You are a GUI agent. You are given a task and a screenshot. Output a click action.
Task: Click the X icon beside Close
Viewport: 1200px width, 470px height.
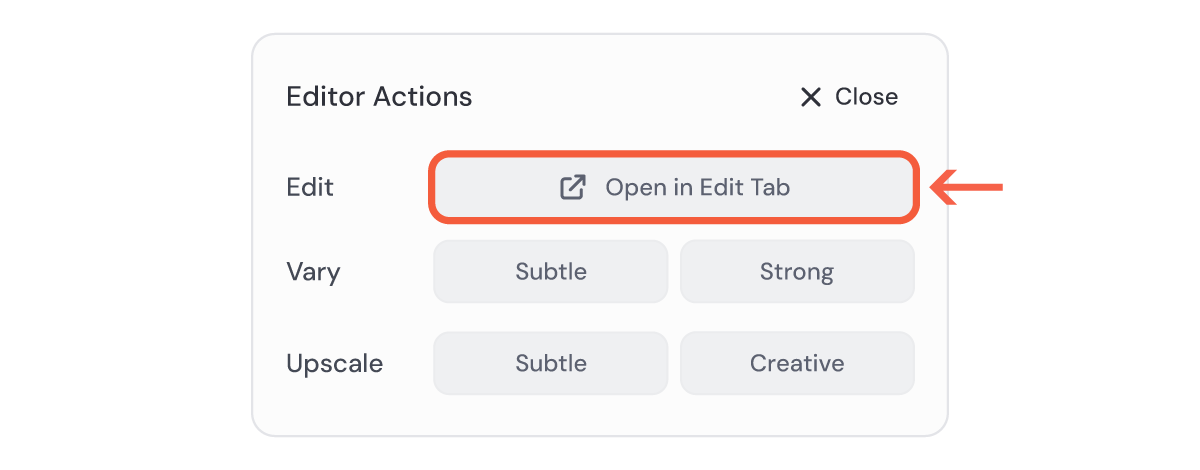point(810,97)
